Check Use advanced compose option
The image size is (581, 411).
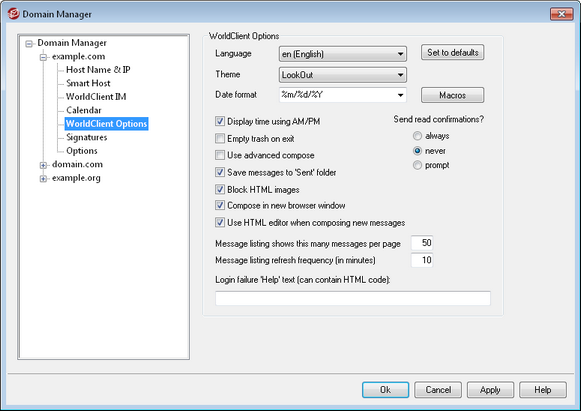[x=220, y=155]
